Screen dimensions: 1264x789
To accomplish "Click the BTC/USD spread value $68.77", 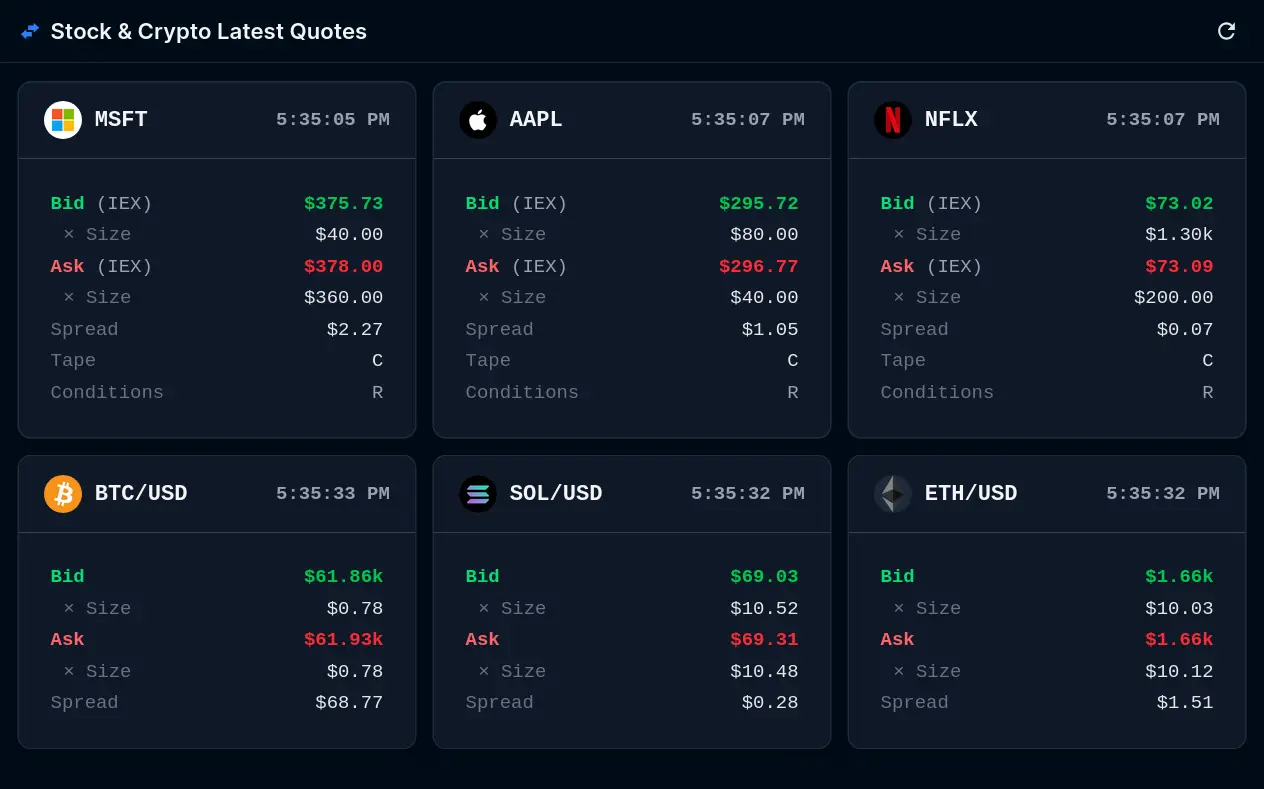I will pos(349,703).
